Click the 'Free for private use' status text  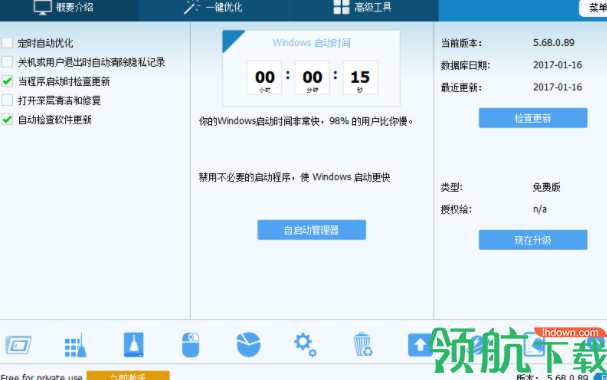(41, 377)
